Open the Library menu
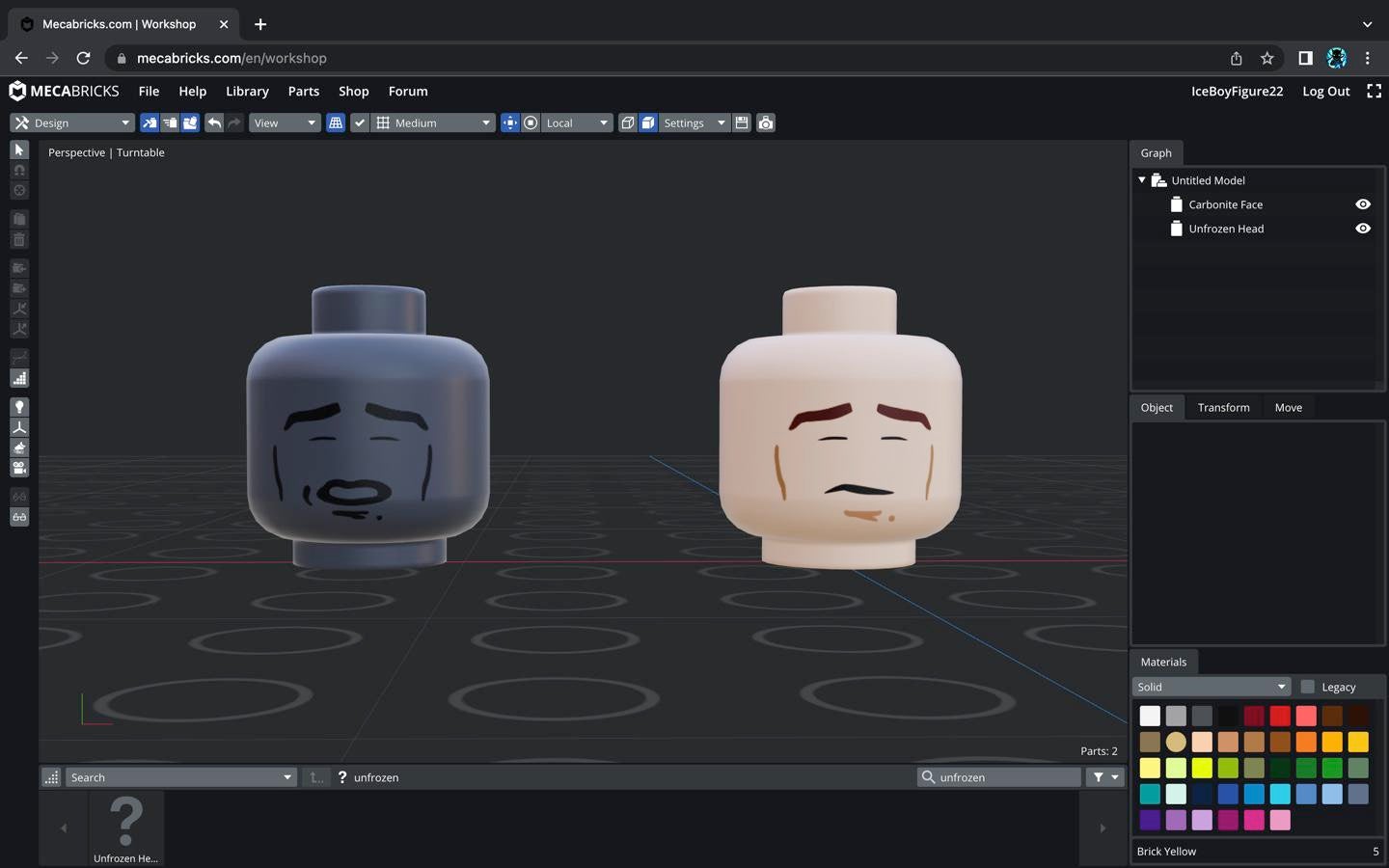The image size is (1389, 868). [247, 91]
